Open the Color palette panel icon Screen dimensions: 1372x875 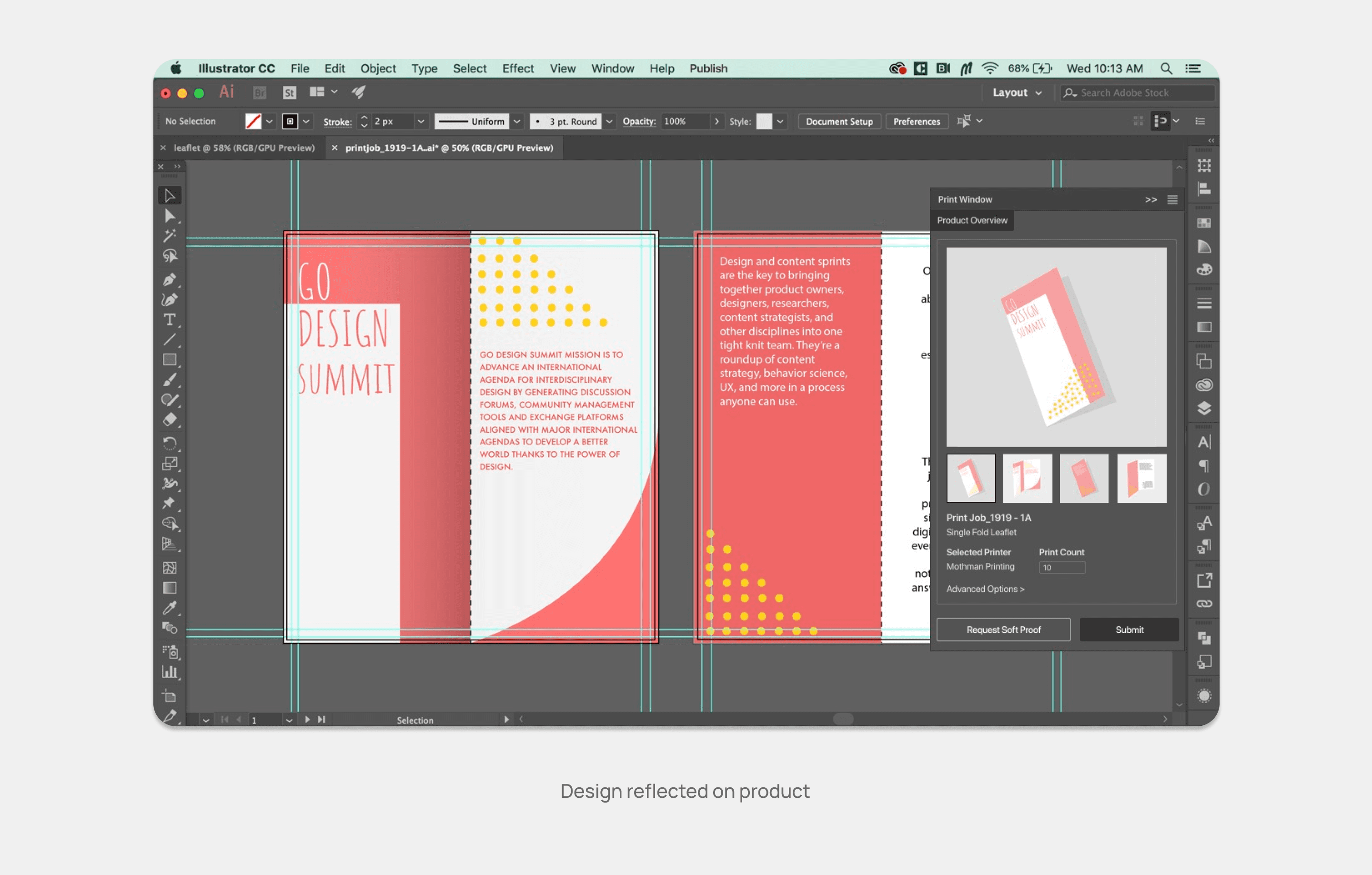click(1204, 270)
